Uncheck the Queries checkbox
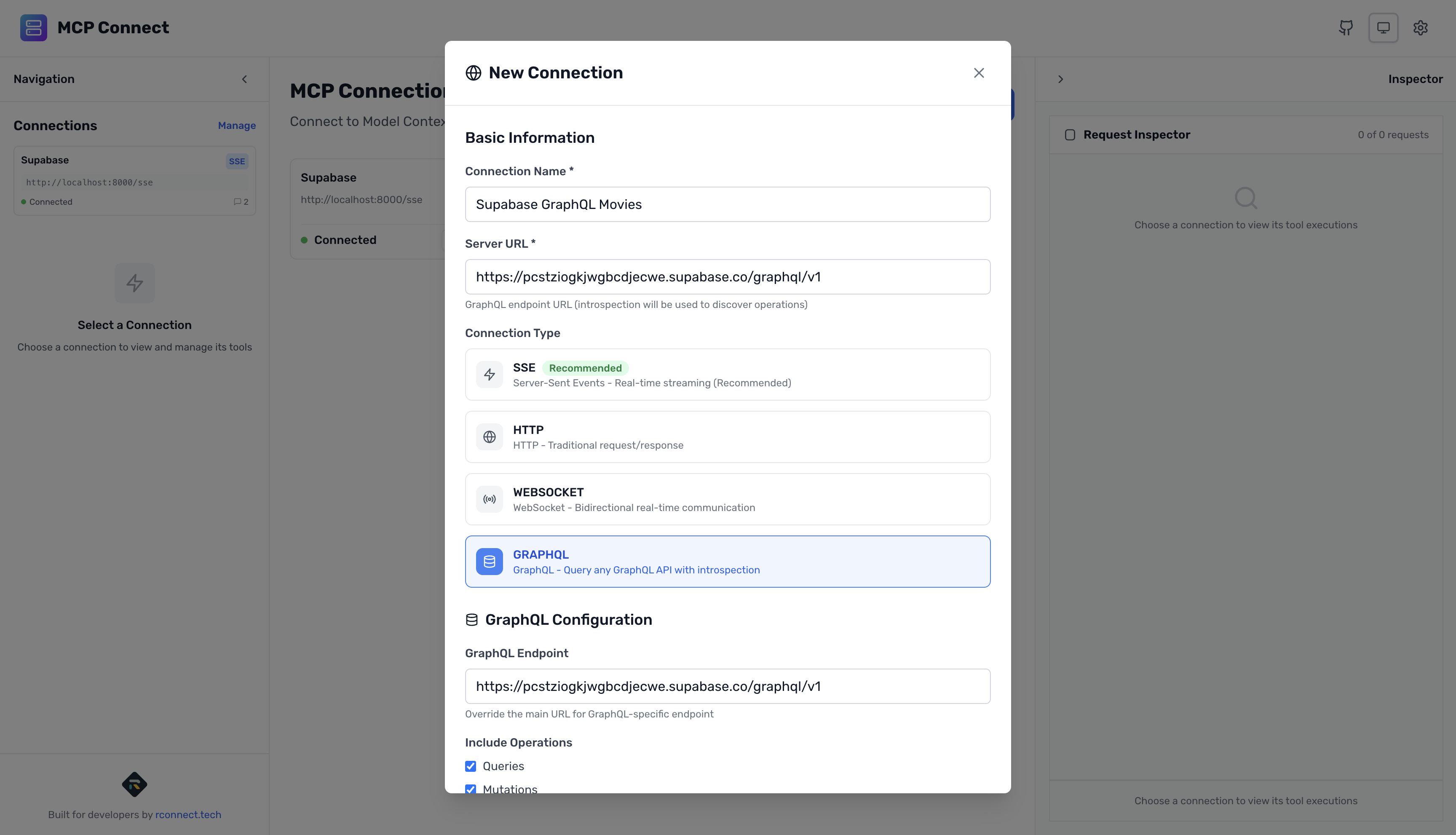The image size is (1456, 835). (471, 766)
